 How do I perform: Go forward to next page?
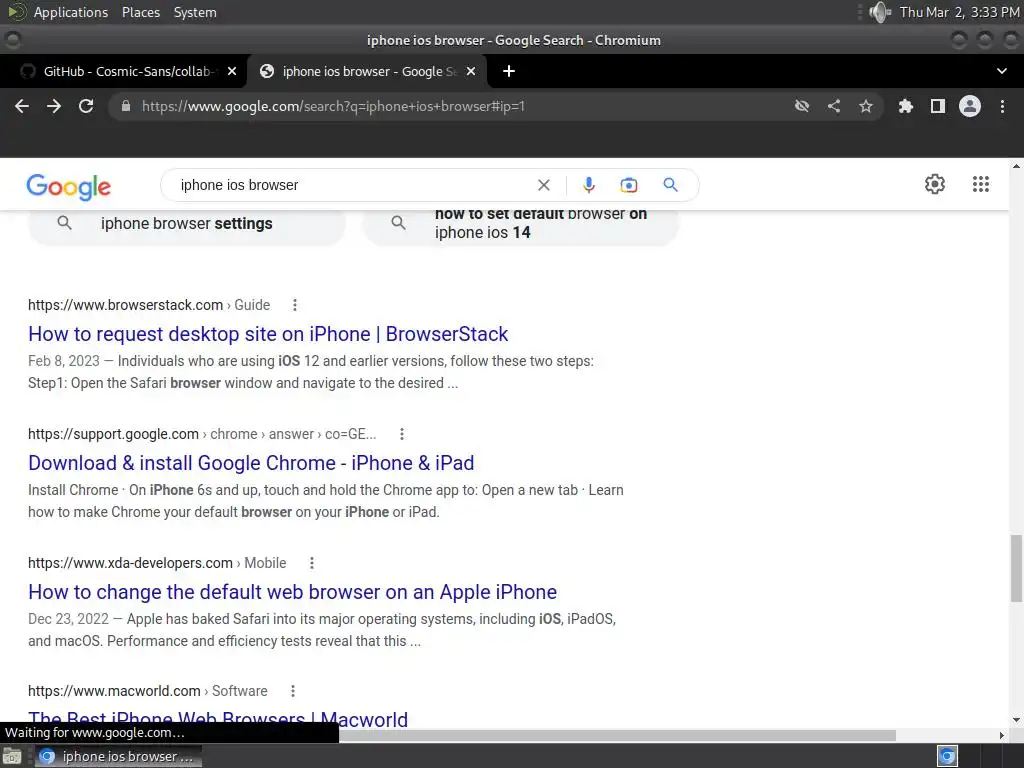click(54, 106)
